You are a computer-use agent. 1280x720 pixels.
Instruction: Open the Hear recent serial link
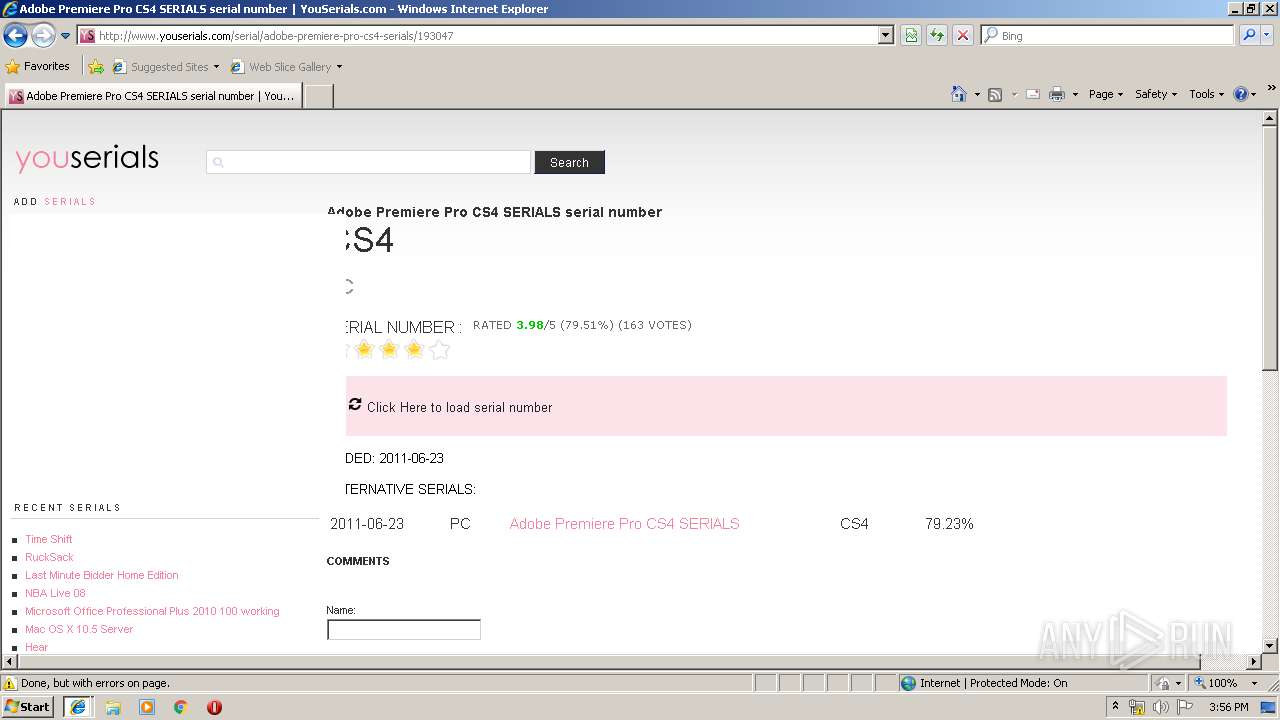tap(36, 647)
